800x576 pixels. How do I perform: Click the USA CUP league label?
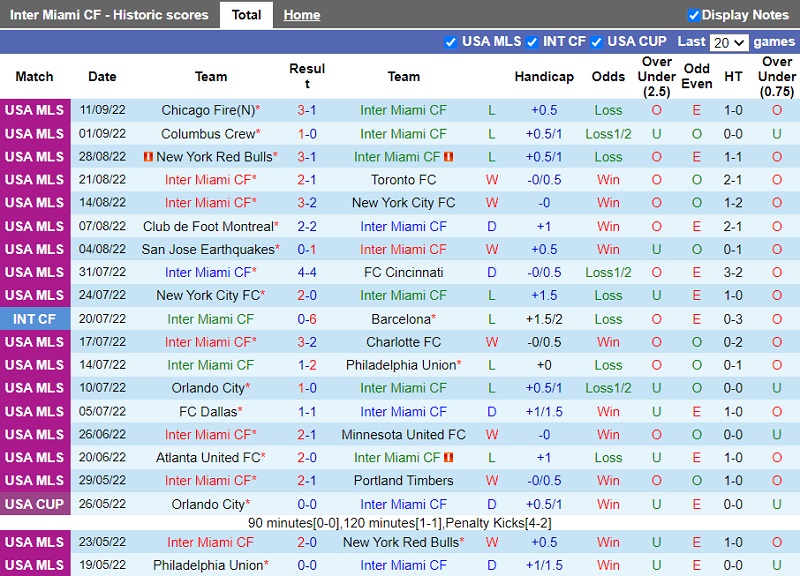point(35,504)
